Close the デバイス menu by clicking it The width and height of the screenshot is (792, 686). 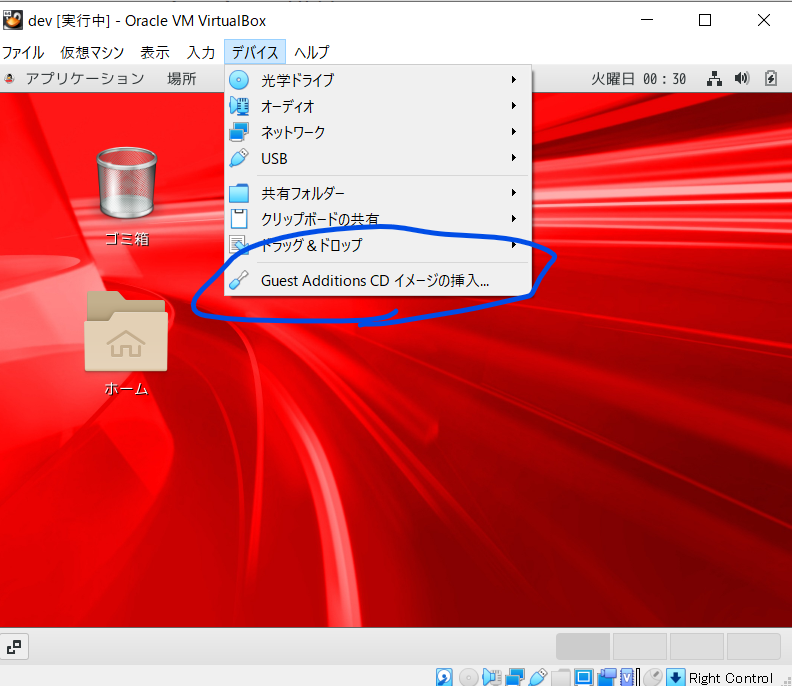255,52
